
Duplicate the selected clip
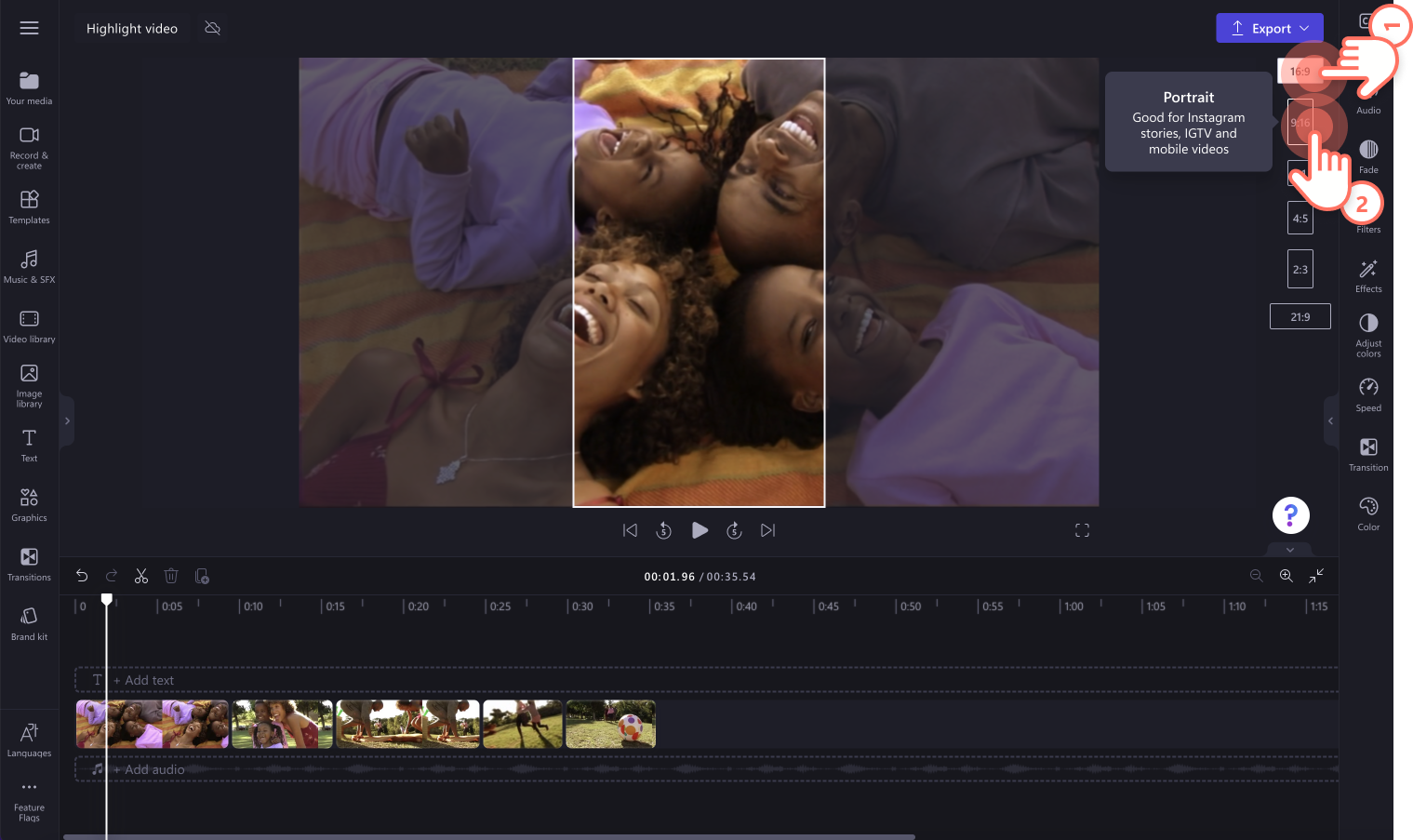pyautogui.click(x=202, y=576)
